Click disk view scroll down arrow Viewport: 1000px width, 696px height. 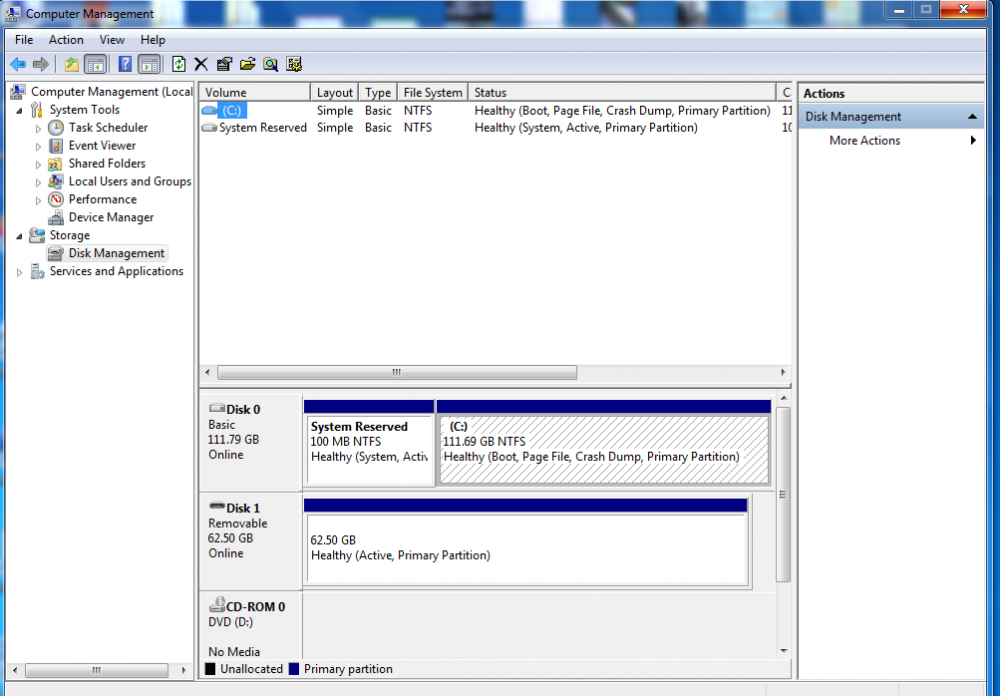pyautogui.click(x=783, y=651)
